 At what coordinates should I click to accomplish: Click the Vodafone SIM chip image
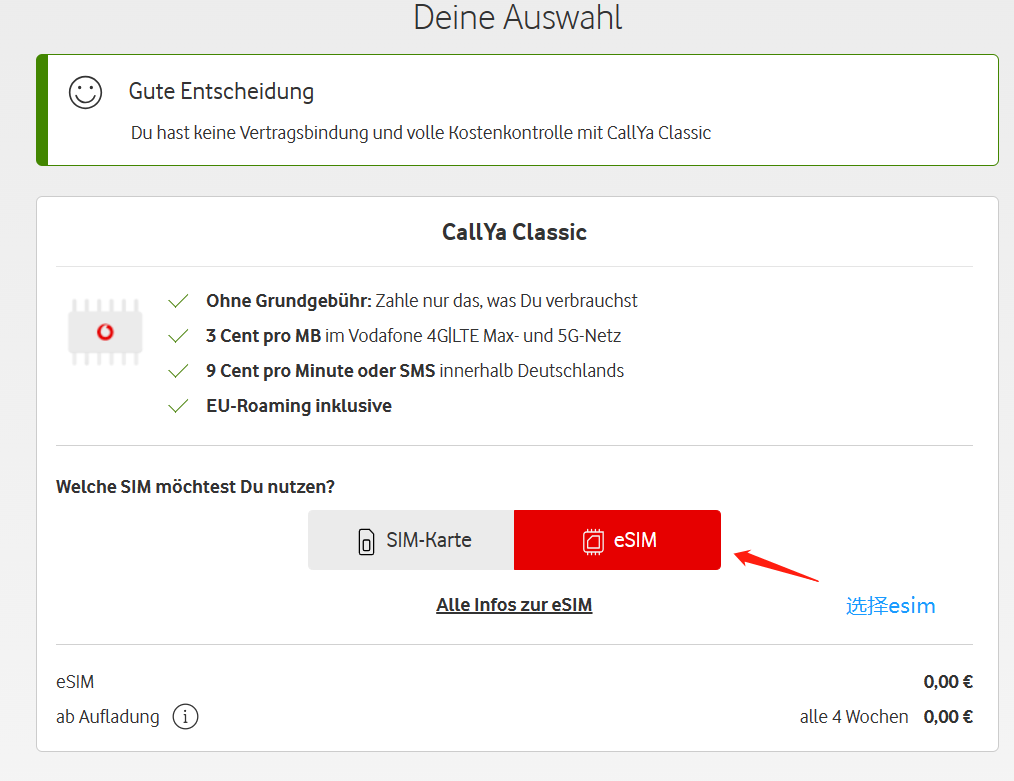(105, 332)
